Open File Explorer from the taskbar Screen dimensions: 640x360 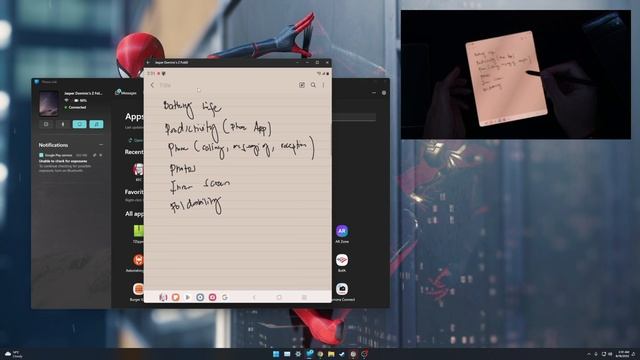(x=331, y=354)
